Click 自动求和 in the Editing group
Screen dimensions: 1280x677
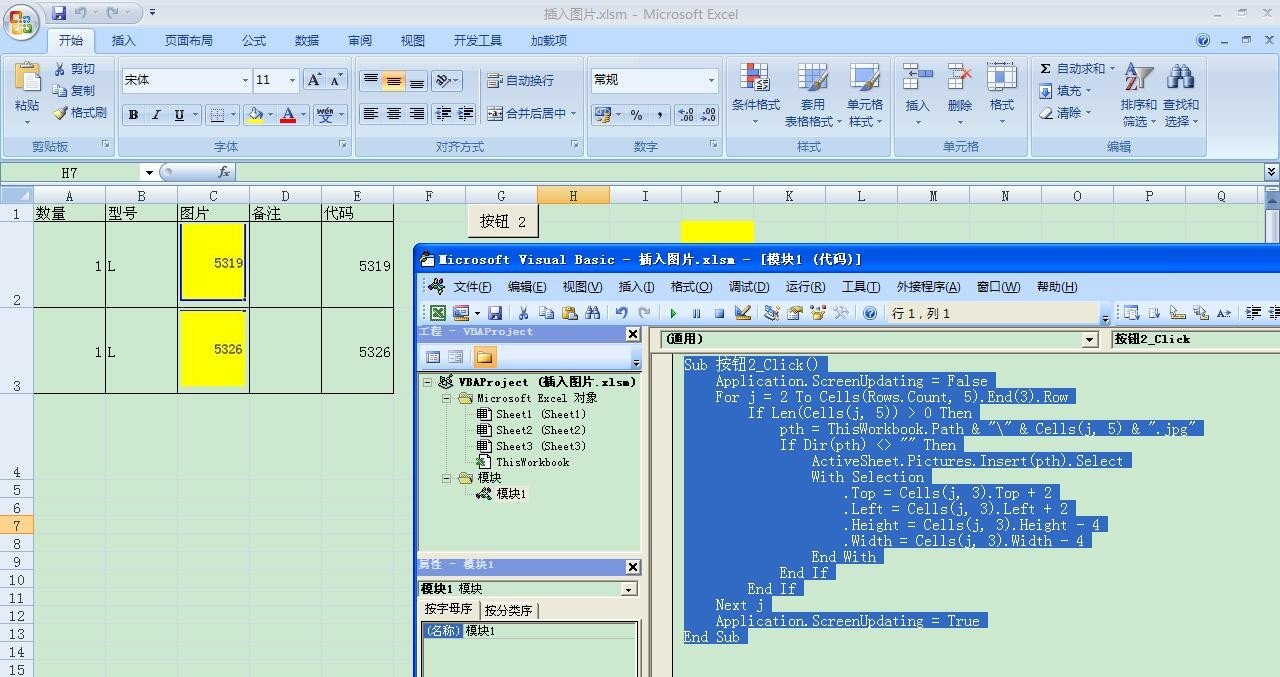(x=1077, y=68)
